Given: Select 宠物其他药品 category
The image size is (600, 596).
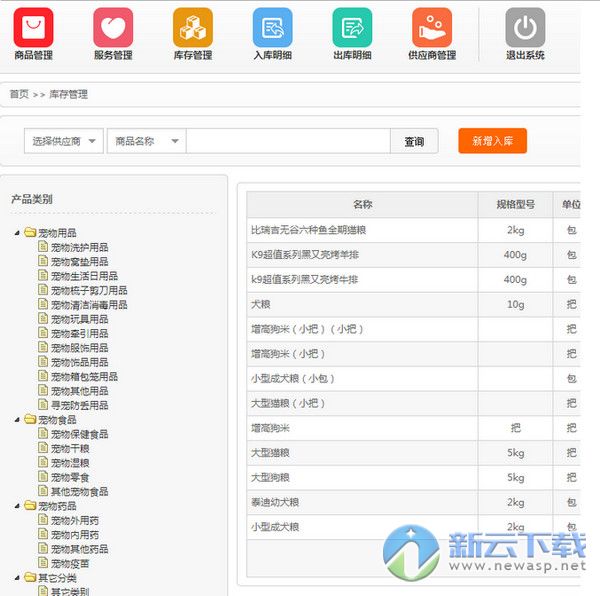Looking at the screenshot, I should pyautogui.click(x=80, y=549).
